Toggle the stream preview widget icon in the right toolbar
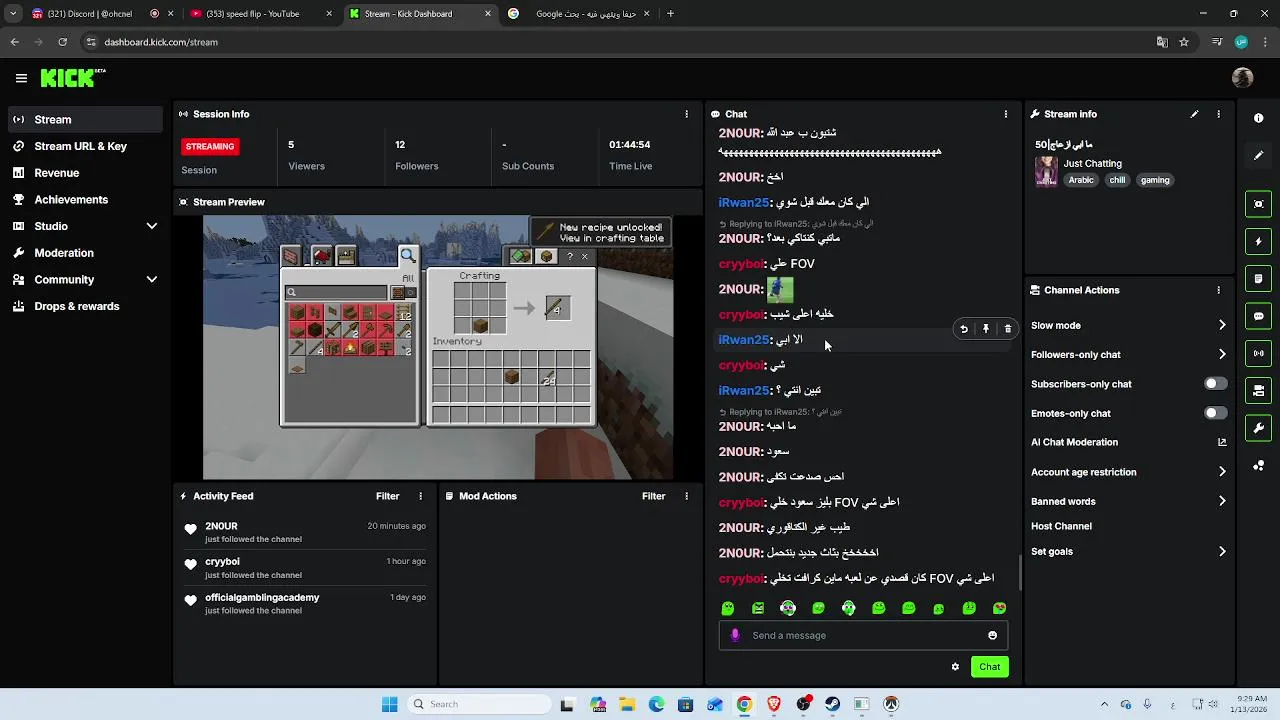The height and width of the screenshot is (720, 1280). tap(1258, 204)
